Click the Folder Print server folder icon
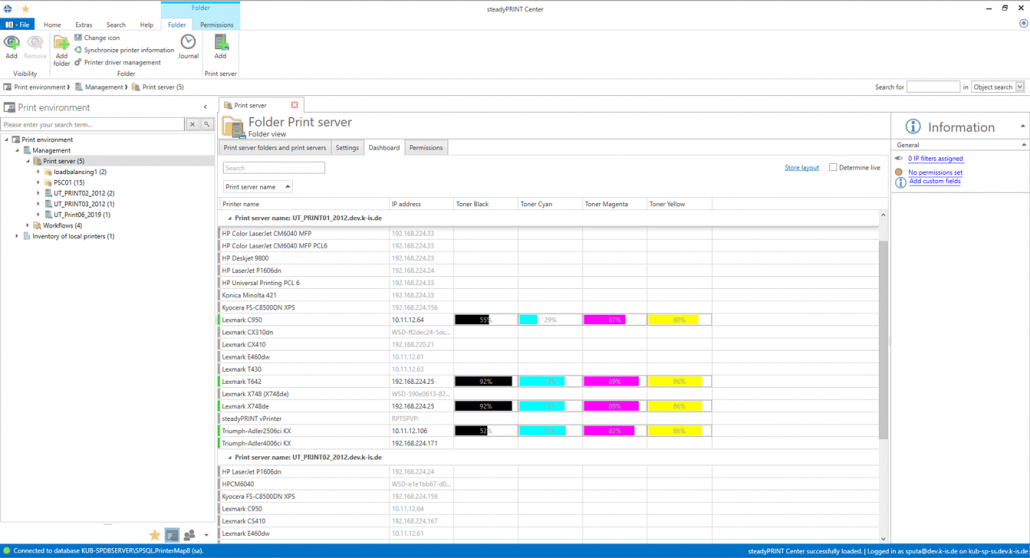This screenshot has height=558, width=1030. pyautogui.click(x=233, y=126)
